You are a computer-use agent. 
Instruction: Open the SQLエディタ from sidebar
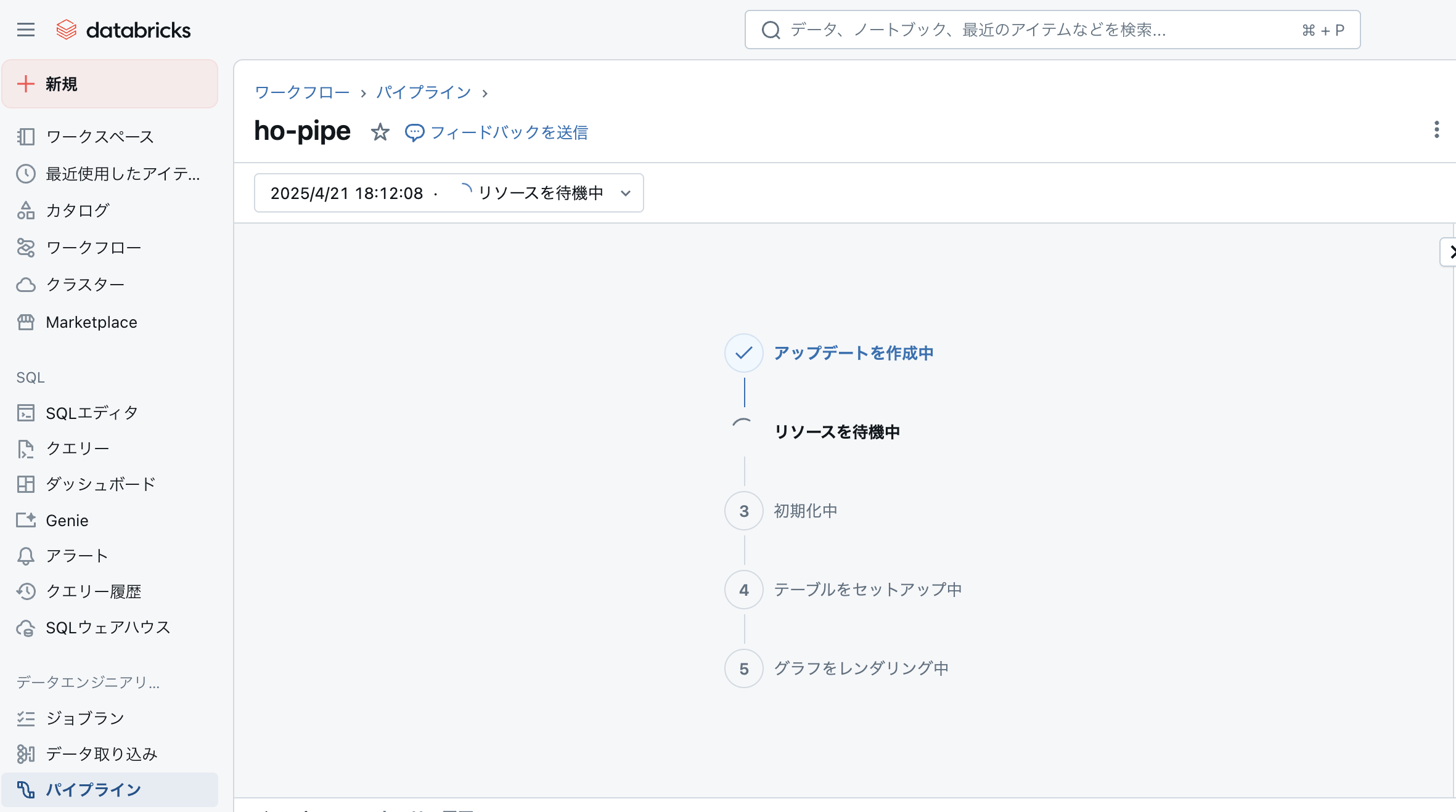pyautogui.click(x=26, y=412)
